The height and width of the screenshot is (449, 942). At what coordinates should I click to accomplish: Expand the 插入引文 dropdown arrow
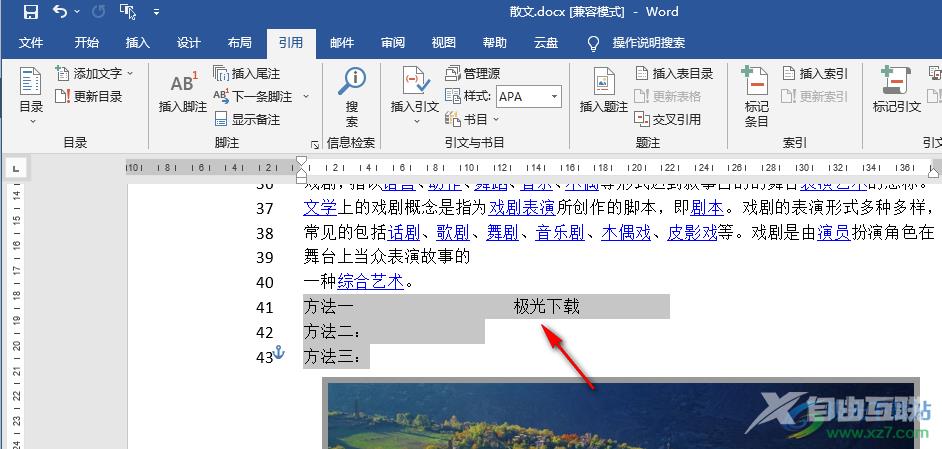click(416, 121)
